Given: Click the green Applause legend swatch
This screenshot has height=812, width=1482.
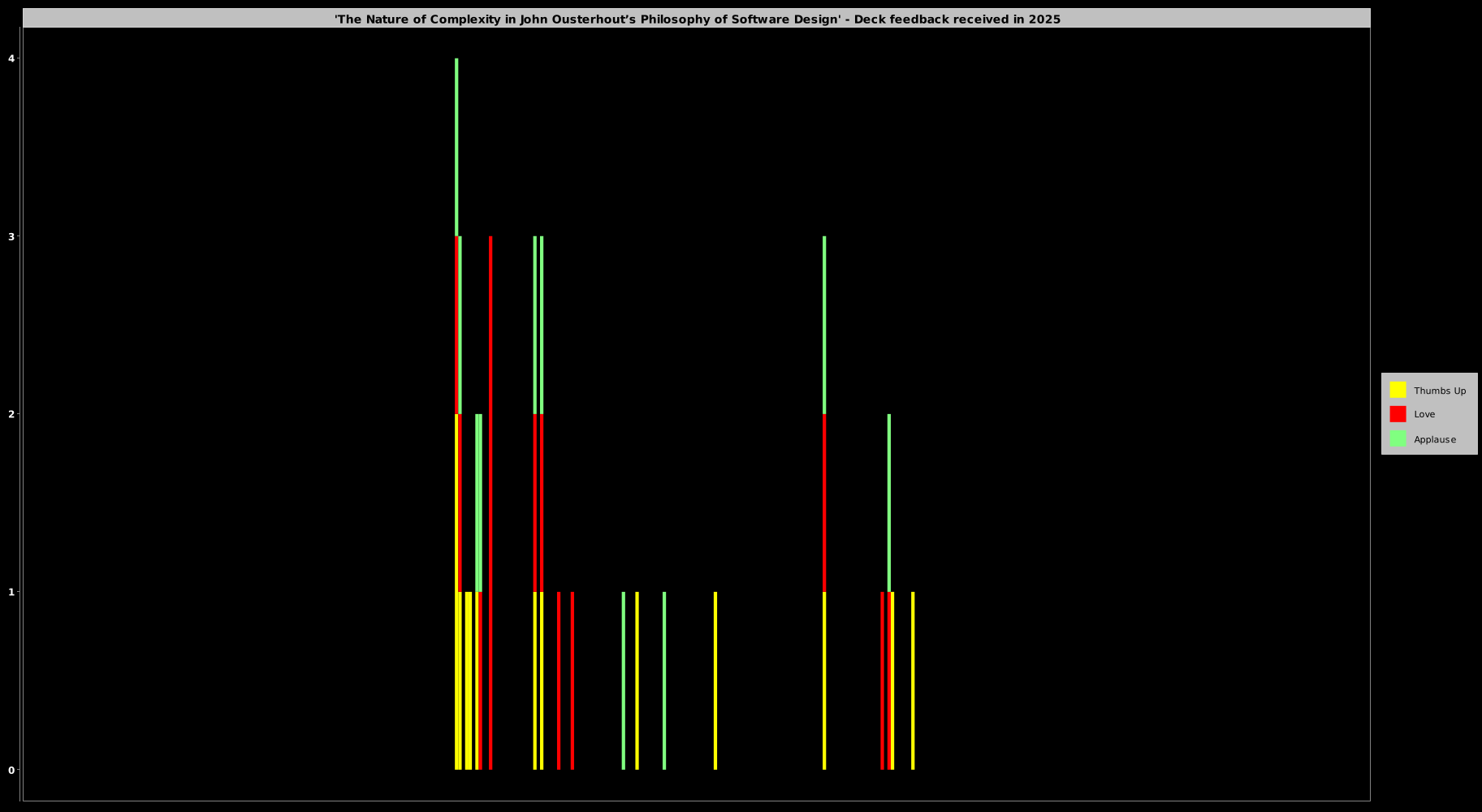Looking at the screenshot, I should pos(1398,438).
